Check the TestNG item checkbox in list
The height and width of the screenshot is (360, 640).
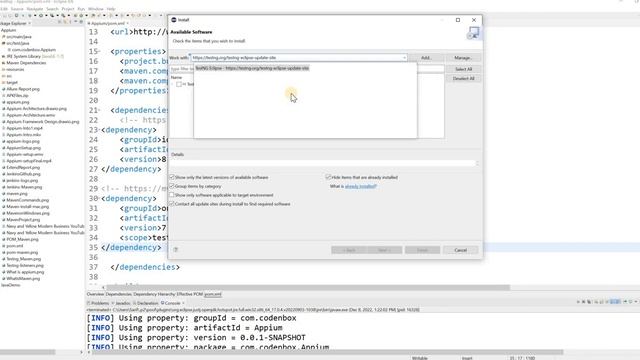point(179,84)
